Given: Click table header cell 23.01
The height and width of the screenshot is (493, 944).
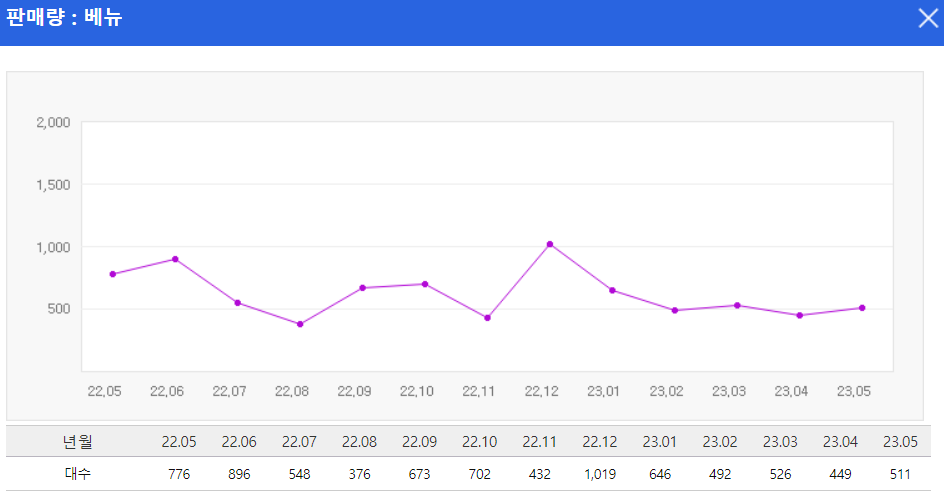Looking at the screenshot, I should [660, 442].
